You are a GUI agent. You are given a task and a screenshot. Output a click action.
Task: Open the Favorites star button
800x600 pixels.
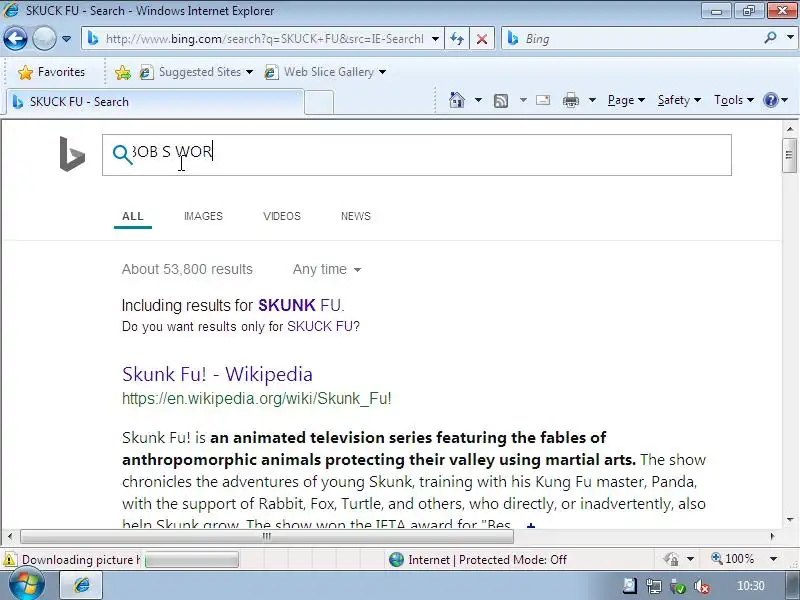51,72
